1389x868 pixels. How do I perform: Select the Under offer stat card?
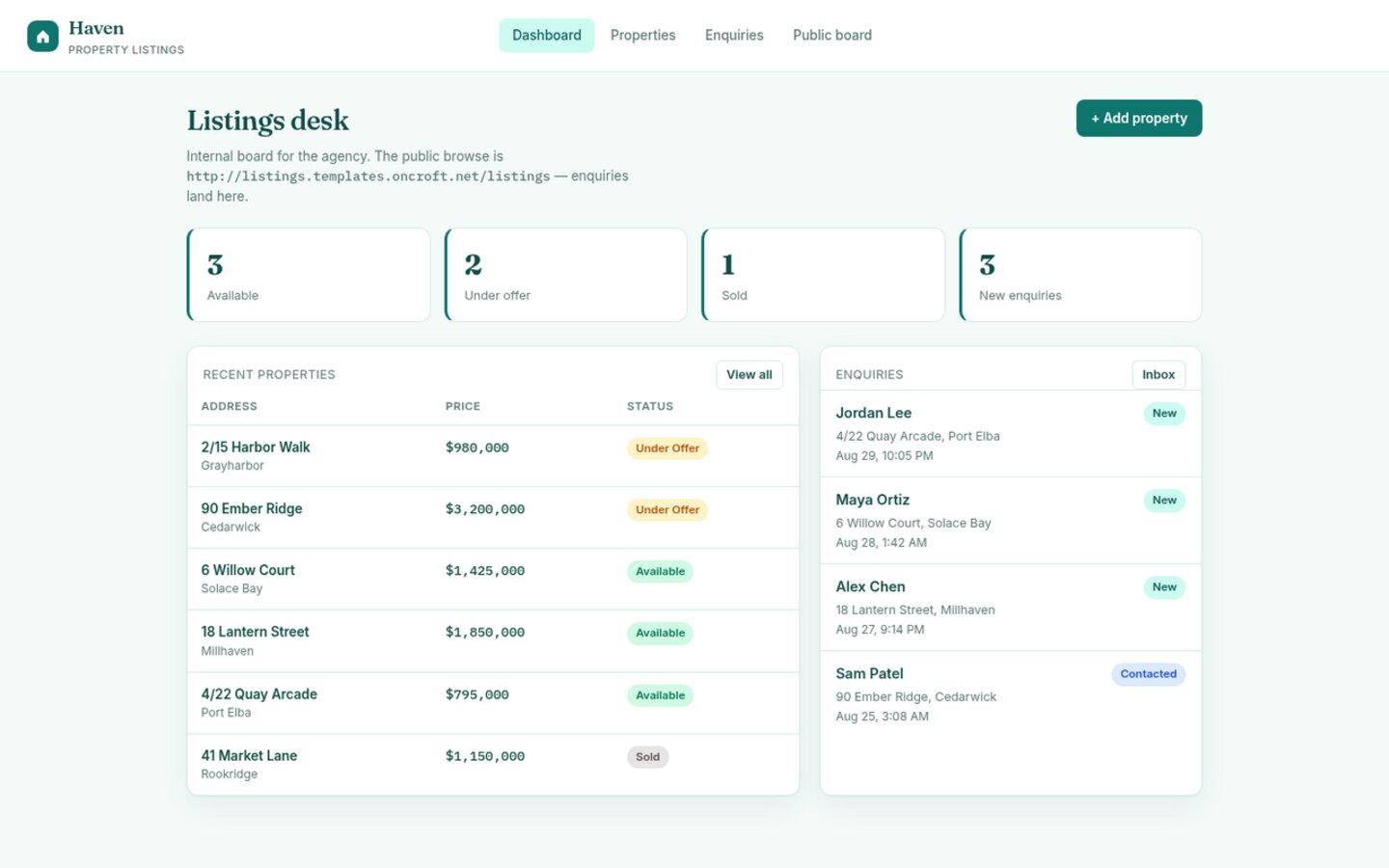(x=566, y=275)
